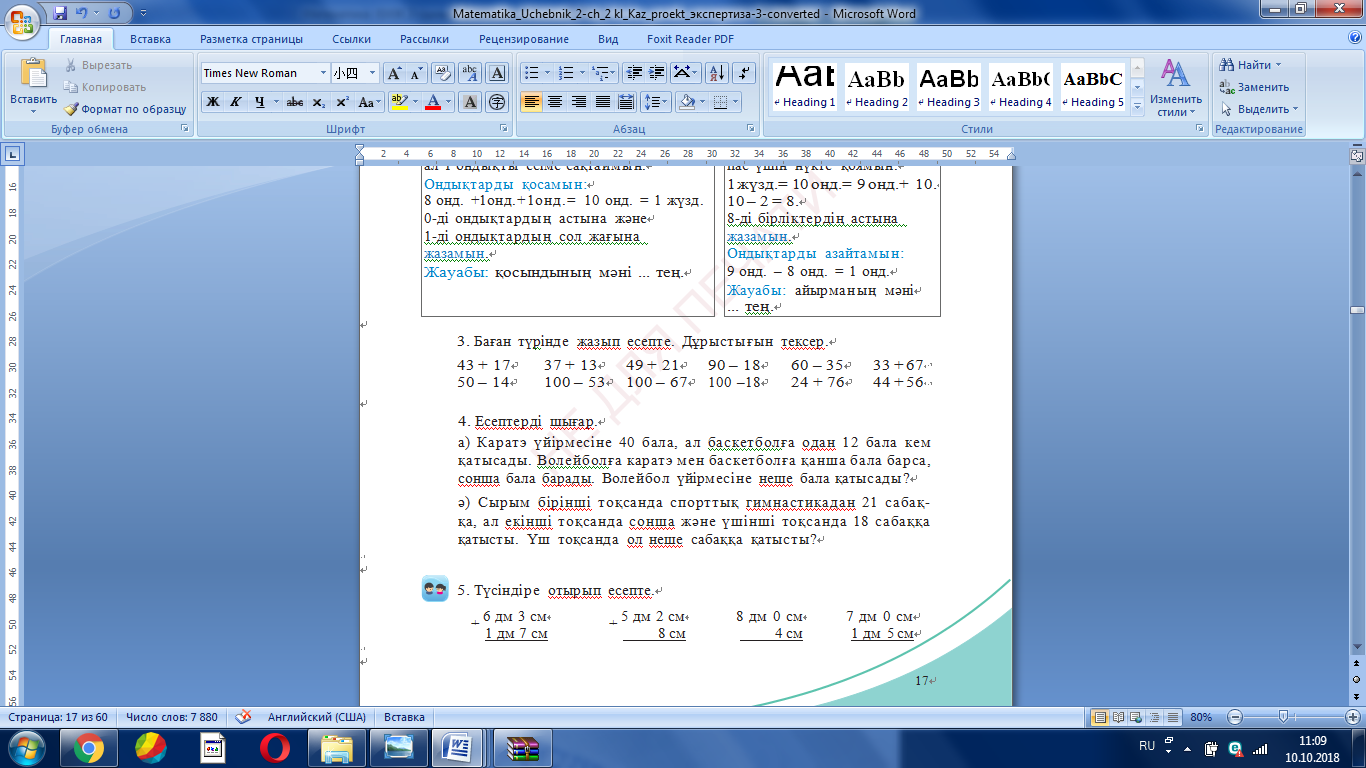Apply bulleted list formatting
The height and width of the screenshot is (768, 1366).
pos(531,73)
